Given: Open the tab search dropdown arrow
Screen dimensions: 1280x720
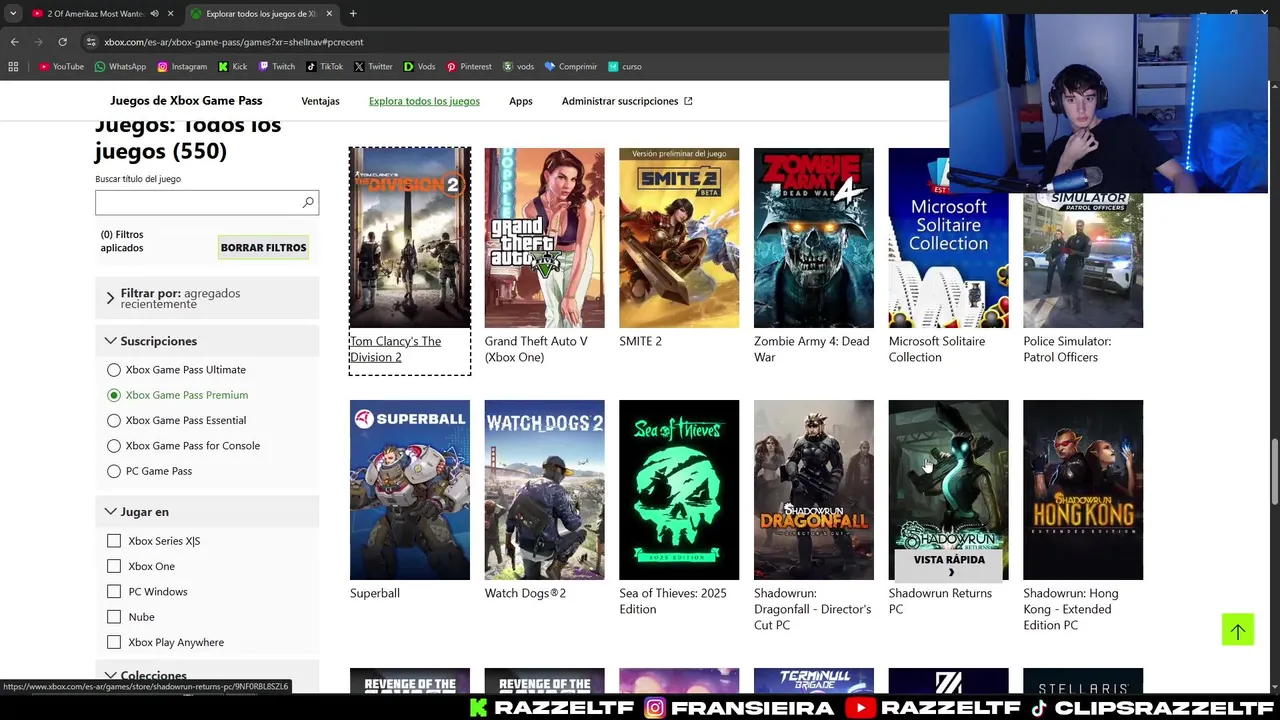Looking at the screenshot, I should click(x=13, y=14).
